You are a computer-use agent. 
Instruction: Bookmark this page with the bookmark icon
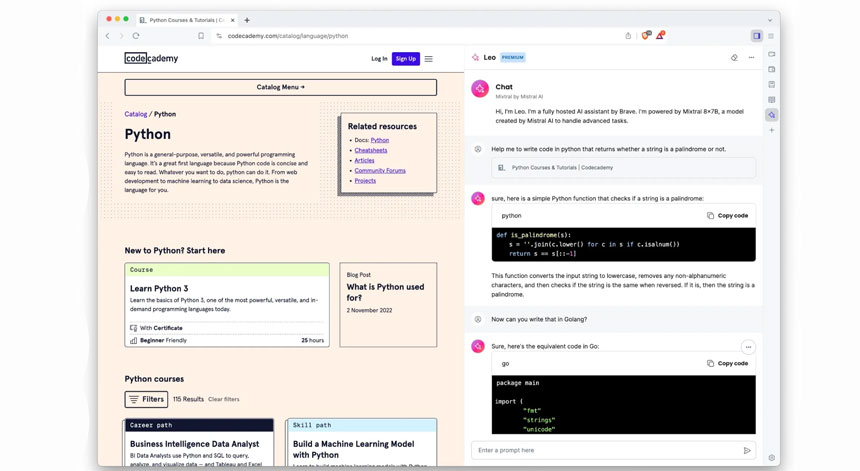click(x=201, y=36)
